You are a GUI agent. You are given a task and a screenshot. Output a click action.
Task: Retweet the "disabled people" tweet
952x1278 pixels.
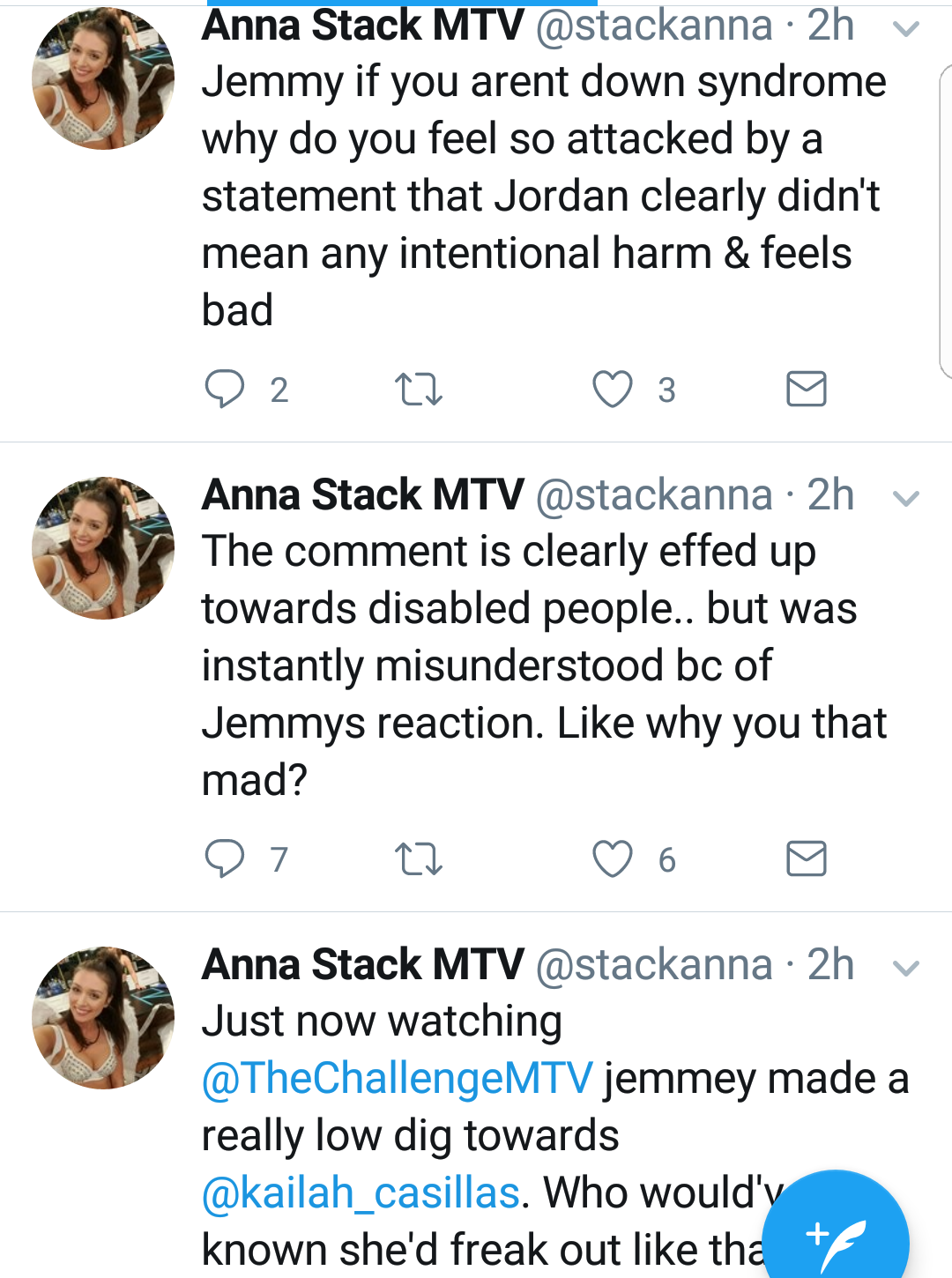pos(419,858)
